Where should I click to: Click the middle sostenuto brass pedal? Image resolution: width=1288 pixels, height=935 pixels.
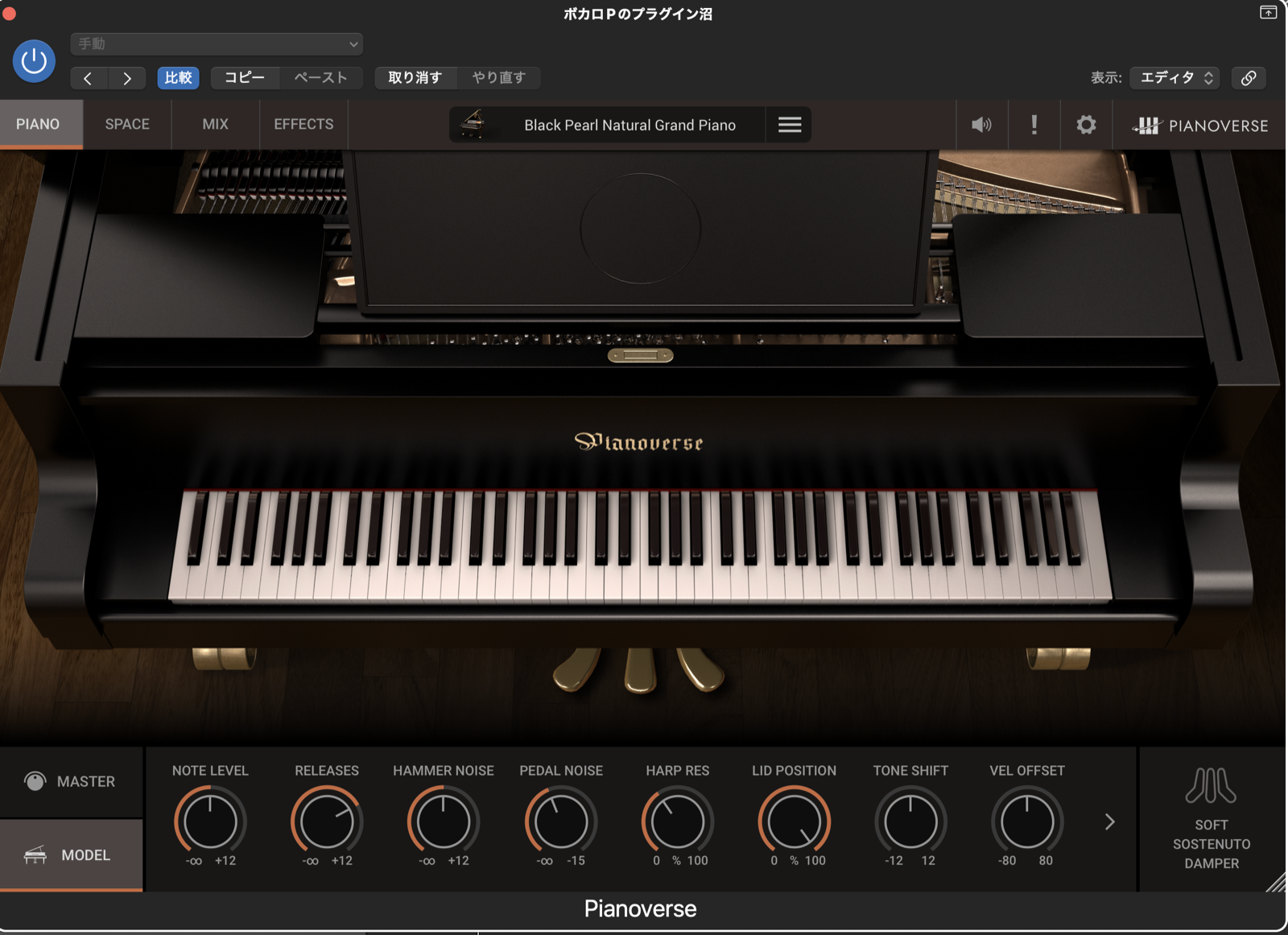[x=640, y=670]
